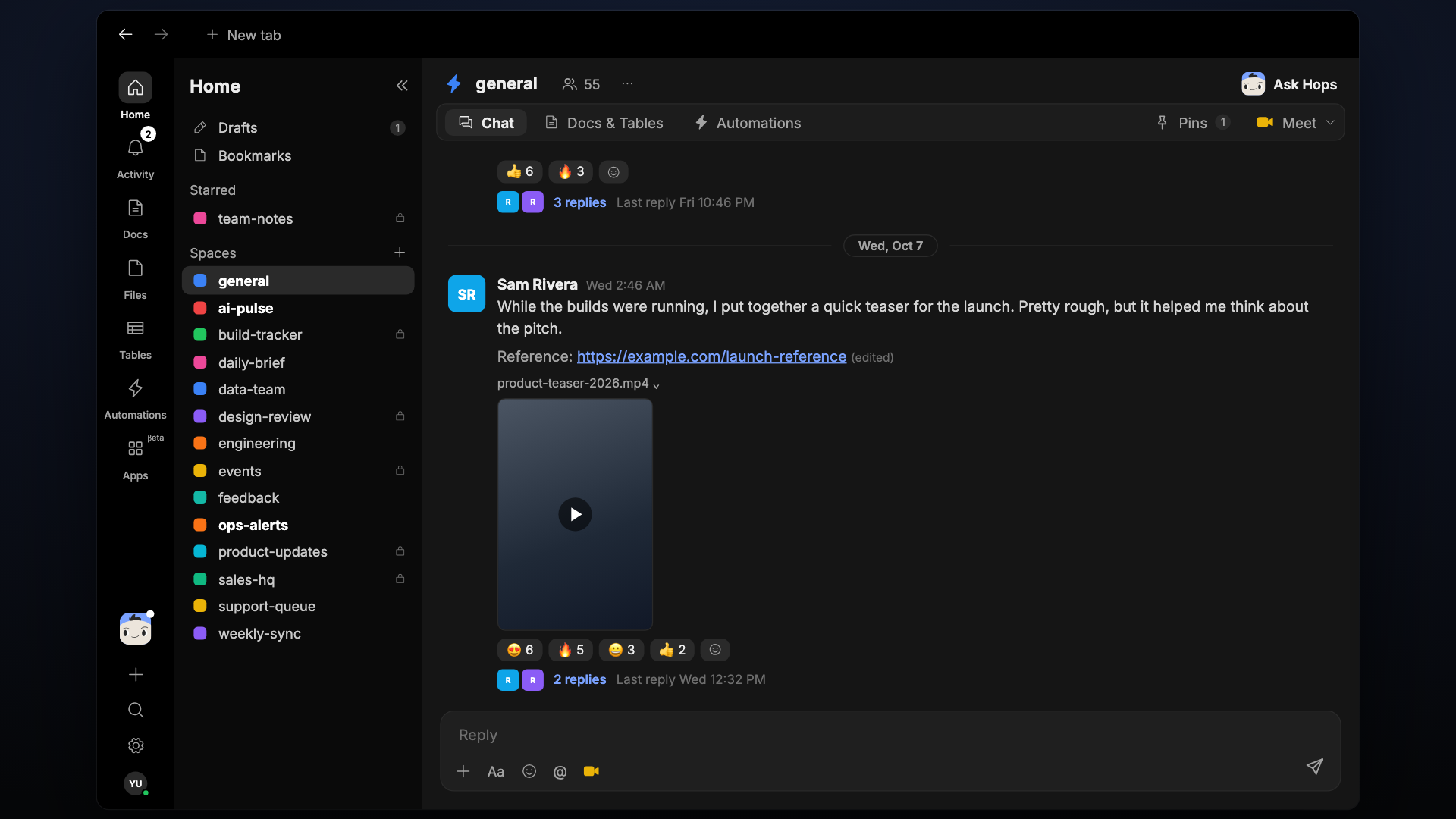
Task: Open the feedback space
Action: [x=298, y=497]
